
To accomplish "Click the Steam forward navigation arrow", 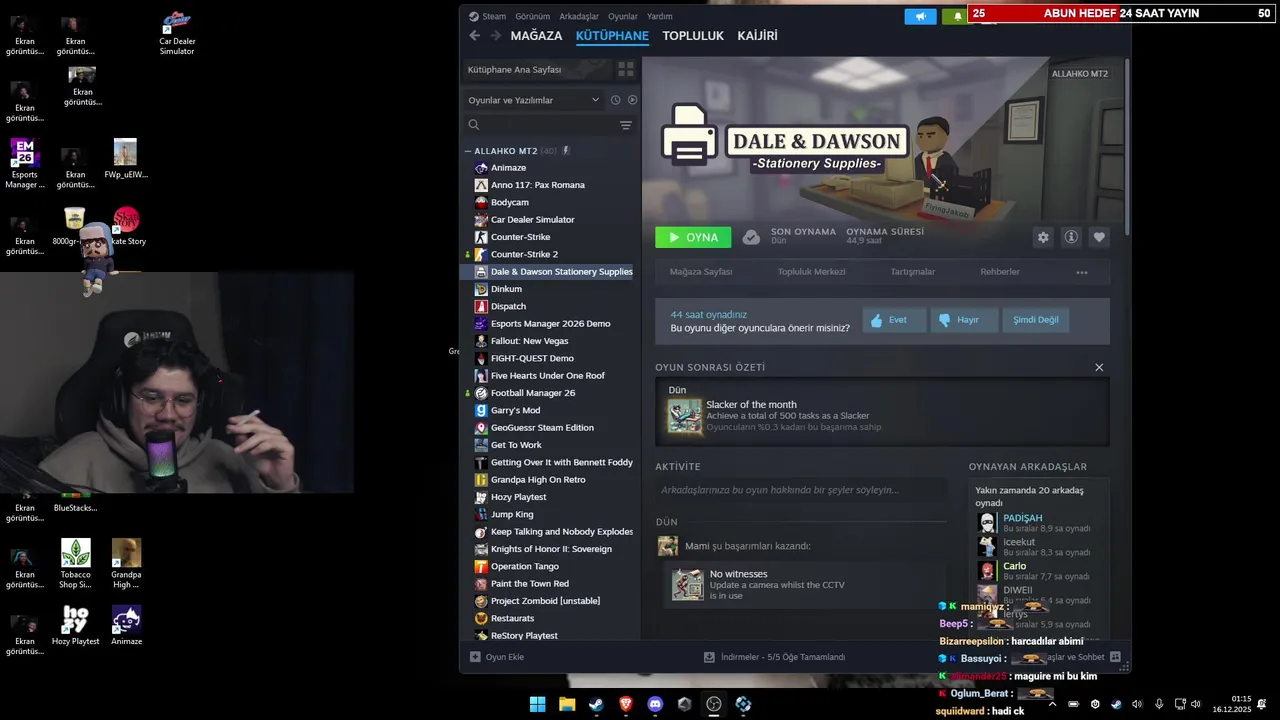I will pos(495,36).
